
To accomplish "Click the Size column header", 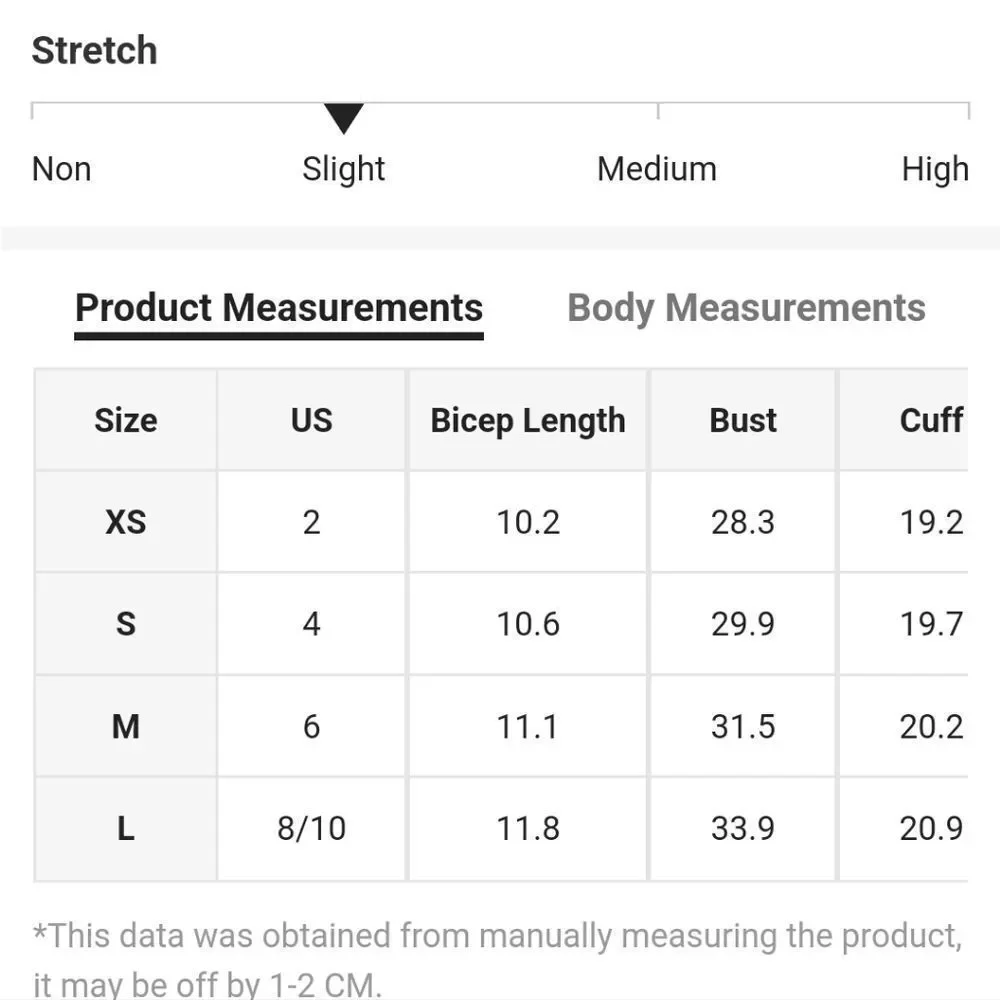I will (x=126, y=420).
